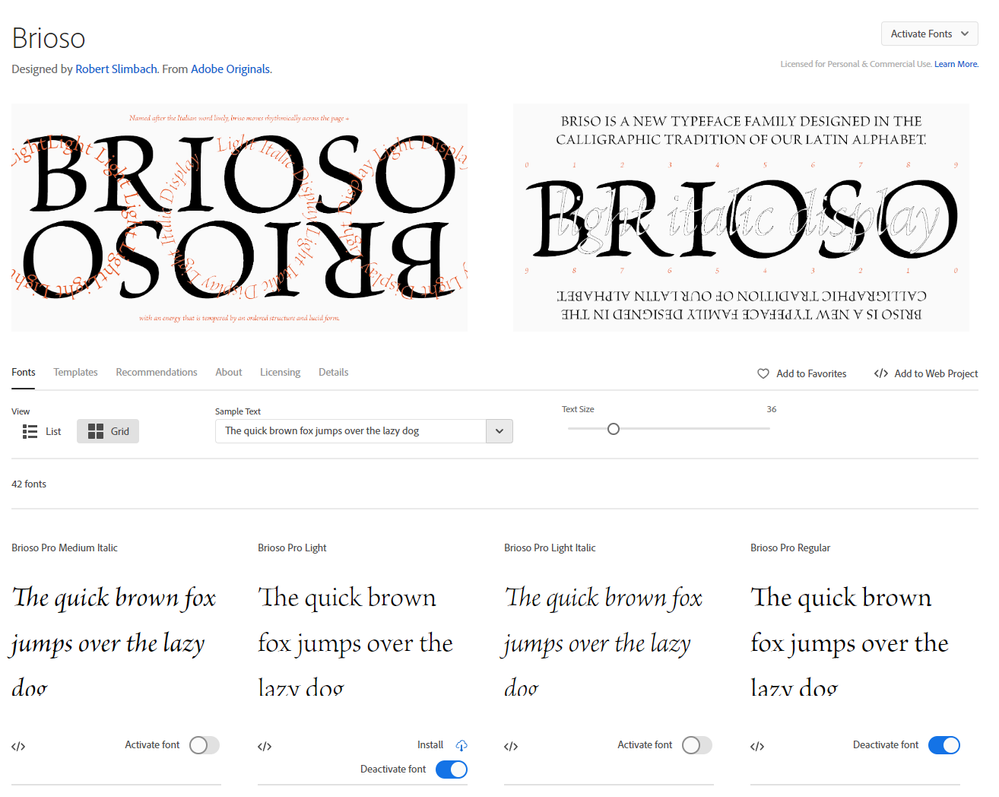Open the Activate Fonts dropdown
Screen dimensions: 999x797
pos(929,34)
